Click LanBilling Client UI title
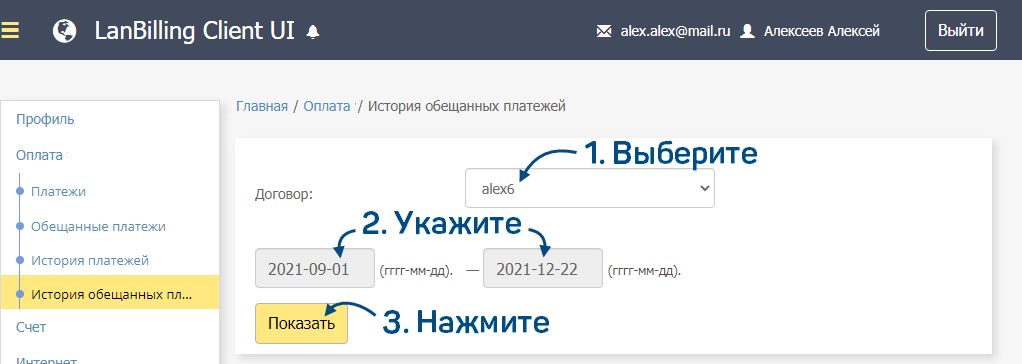 point(194,31)
